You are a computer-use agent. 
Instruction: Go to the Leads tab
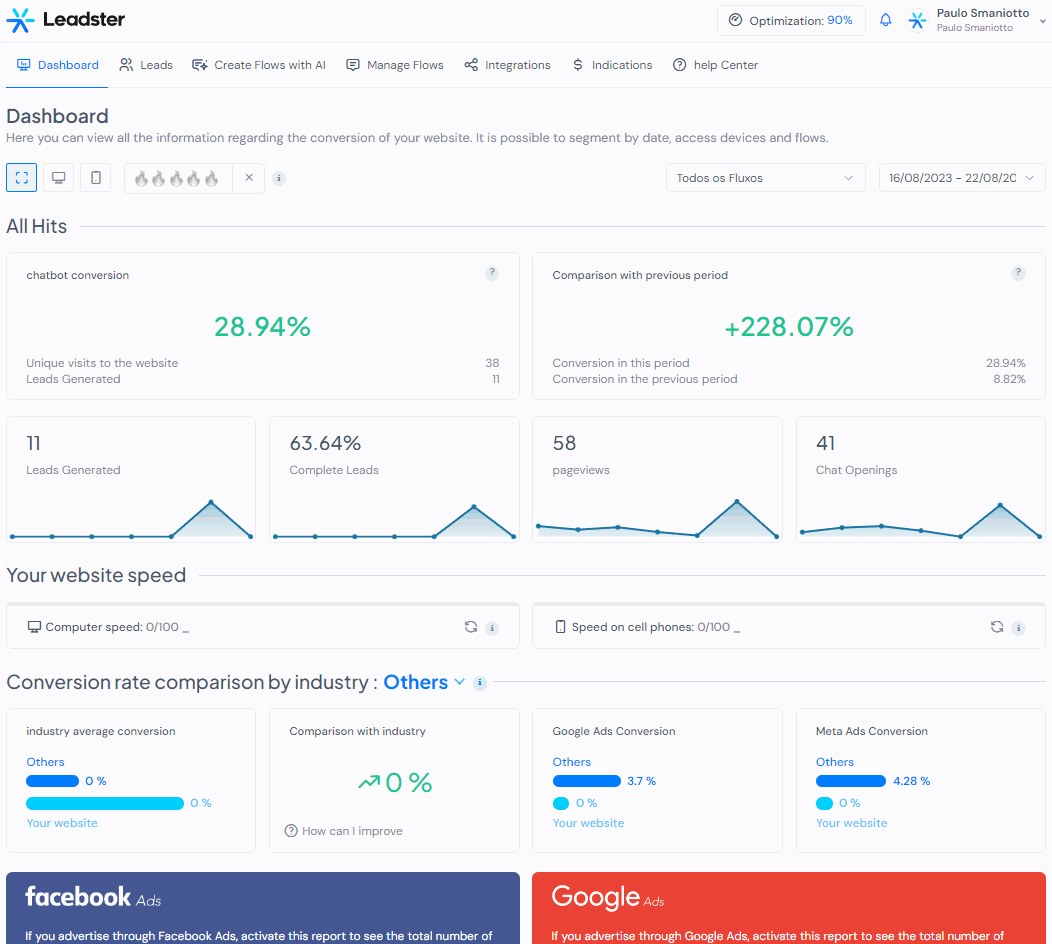click(146, 65)
